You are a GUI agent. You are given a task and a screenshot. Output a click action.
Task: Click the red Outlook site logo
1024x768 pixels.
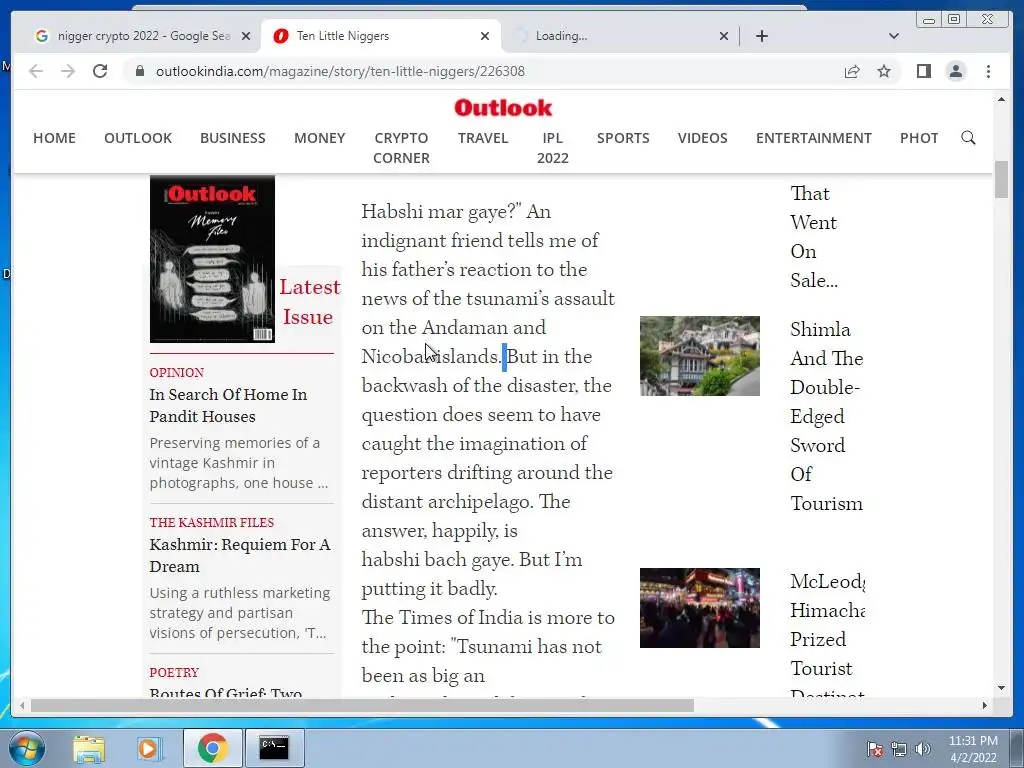pos(503,108)
